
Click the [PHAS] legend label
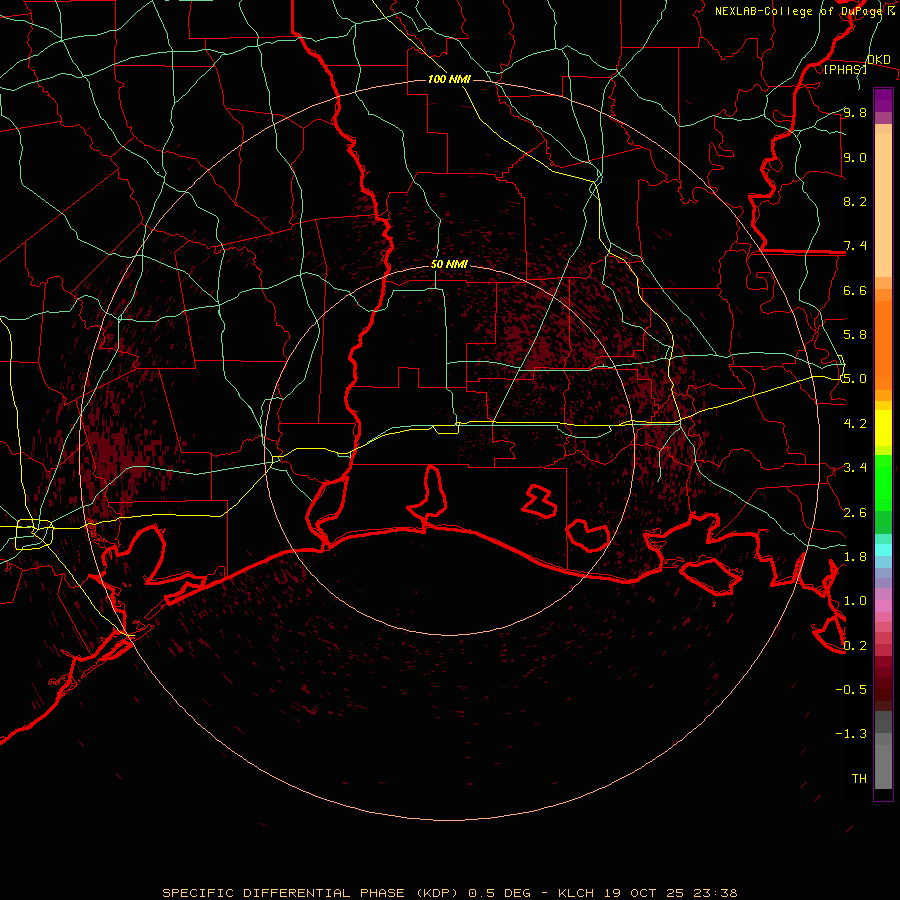pos(845,69)
